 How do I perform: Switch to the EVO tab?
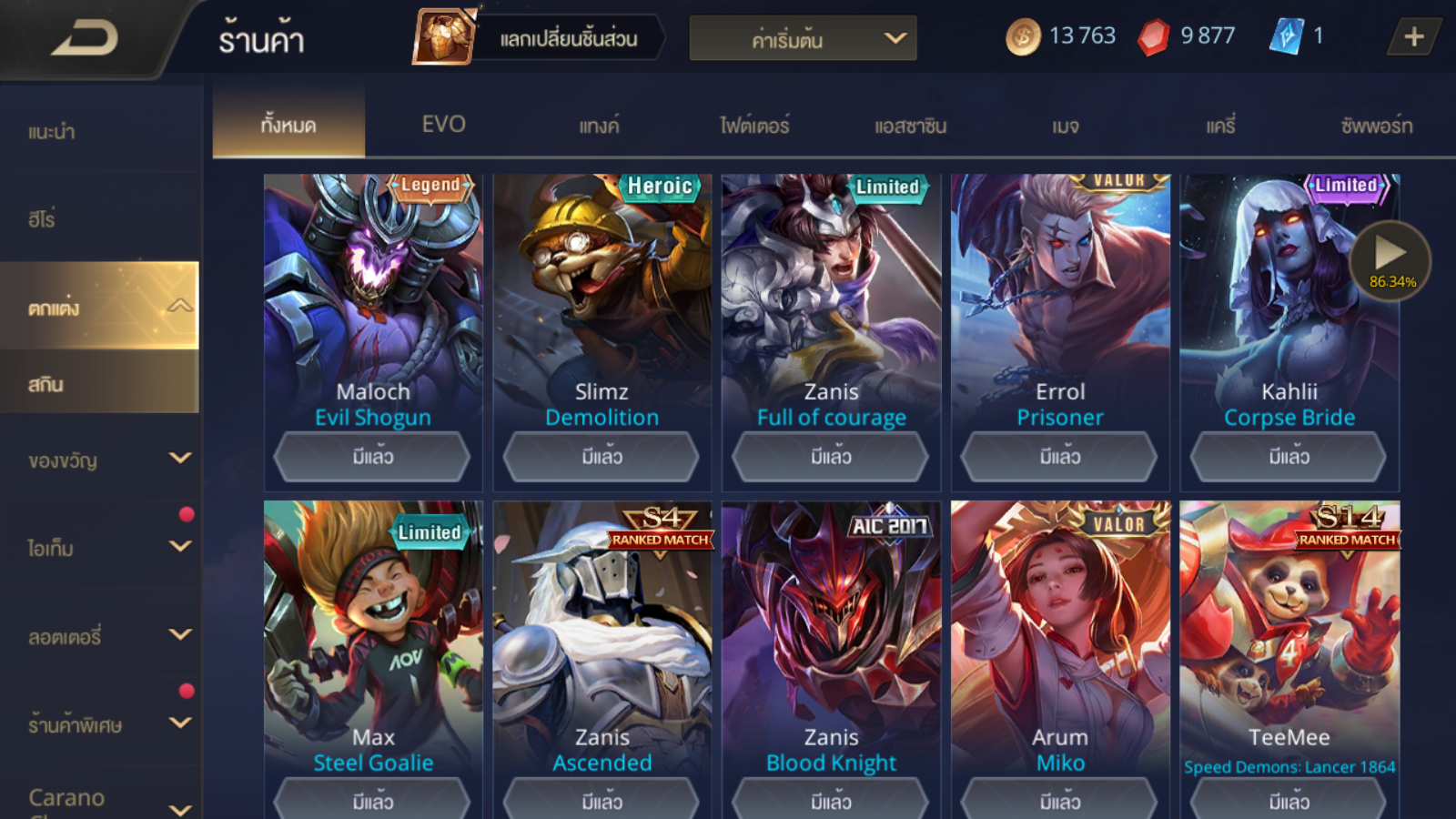(x=444, y=125)
